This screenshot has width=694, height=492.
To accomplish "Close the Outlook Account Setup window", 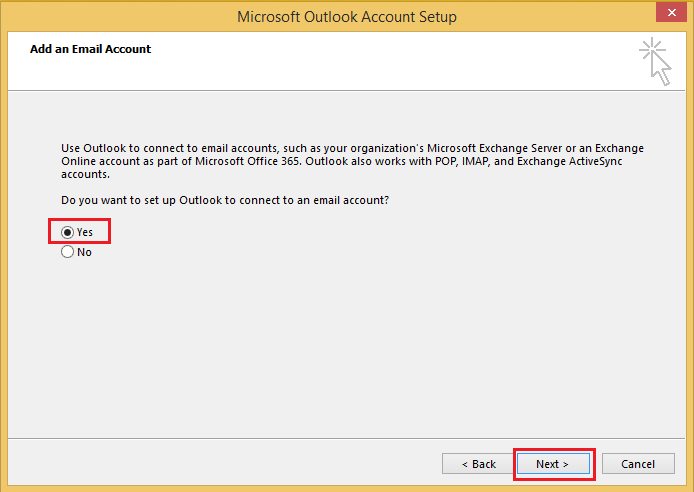I will pos(671,12).
